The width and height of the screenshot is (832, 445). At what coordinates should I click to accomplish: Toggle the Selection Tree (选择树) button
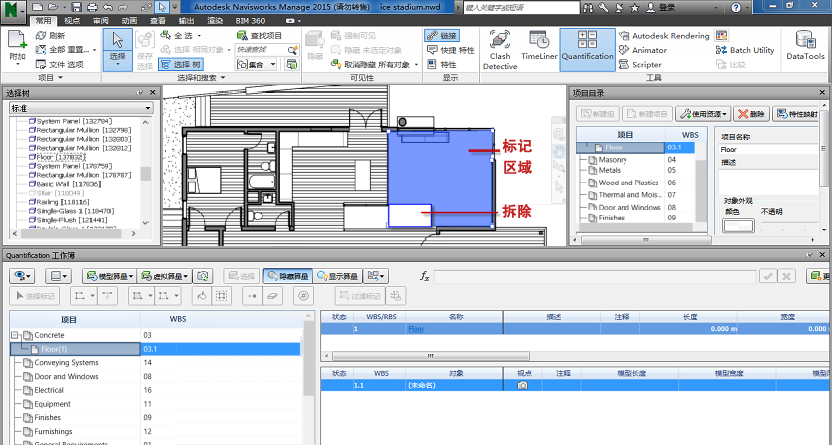click(181, 64)
